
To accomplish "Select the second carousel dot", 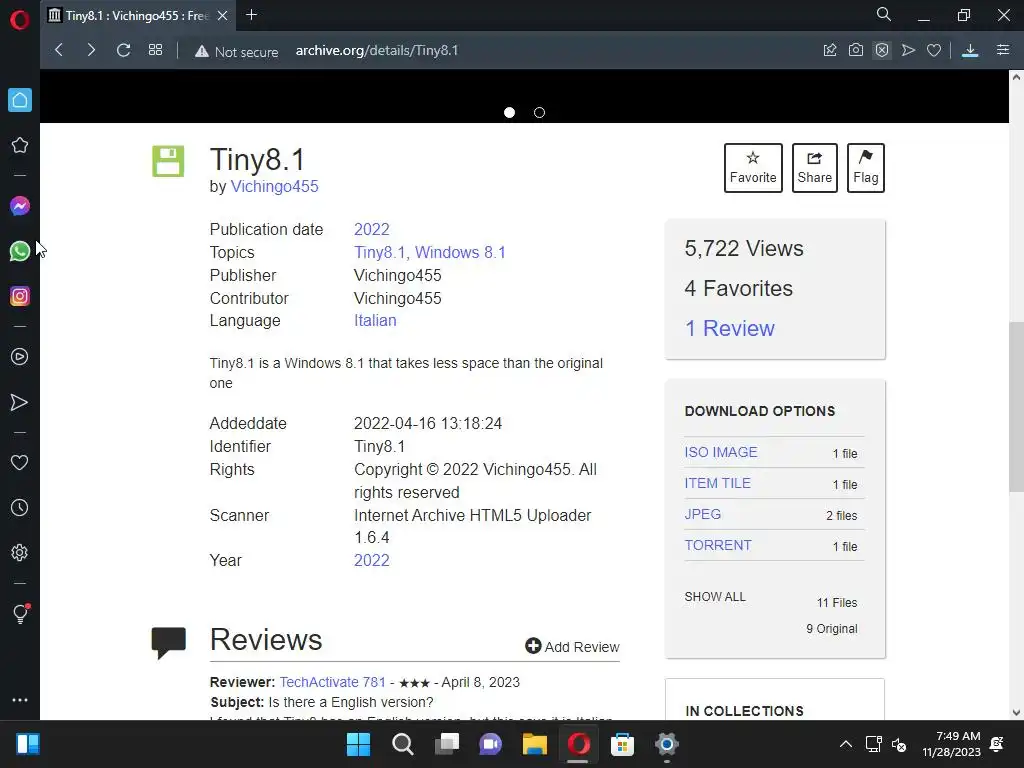I will [539, 112].
